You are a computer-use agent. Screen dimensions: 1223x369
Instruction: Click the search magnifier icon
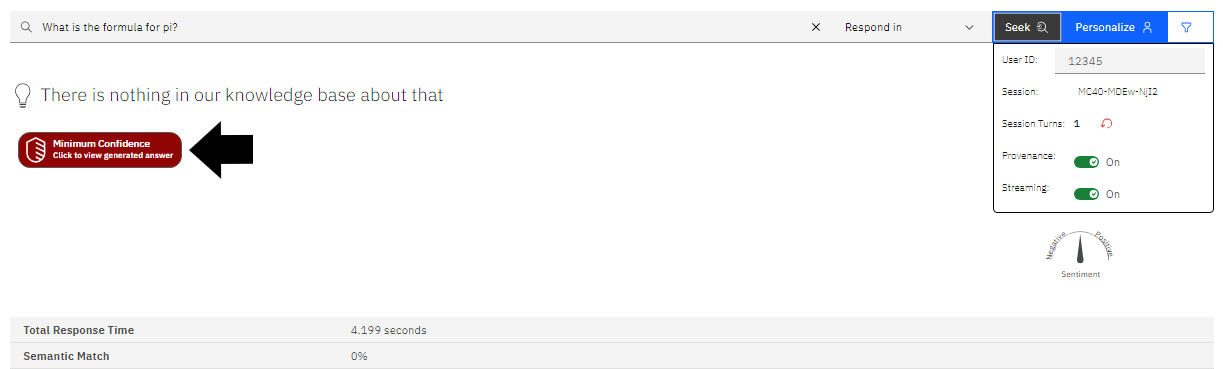[x=26, y=28]
